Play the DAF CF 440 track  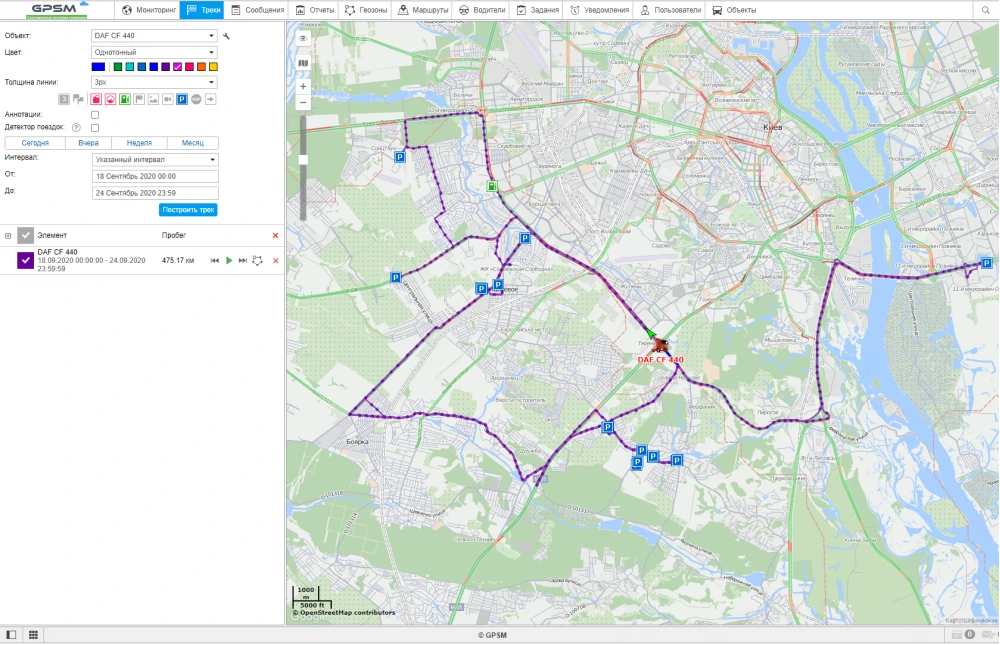tap(229, 260)
